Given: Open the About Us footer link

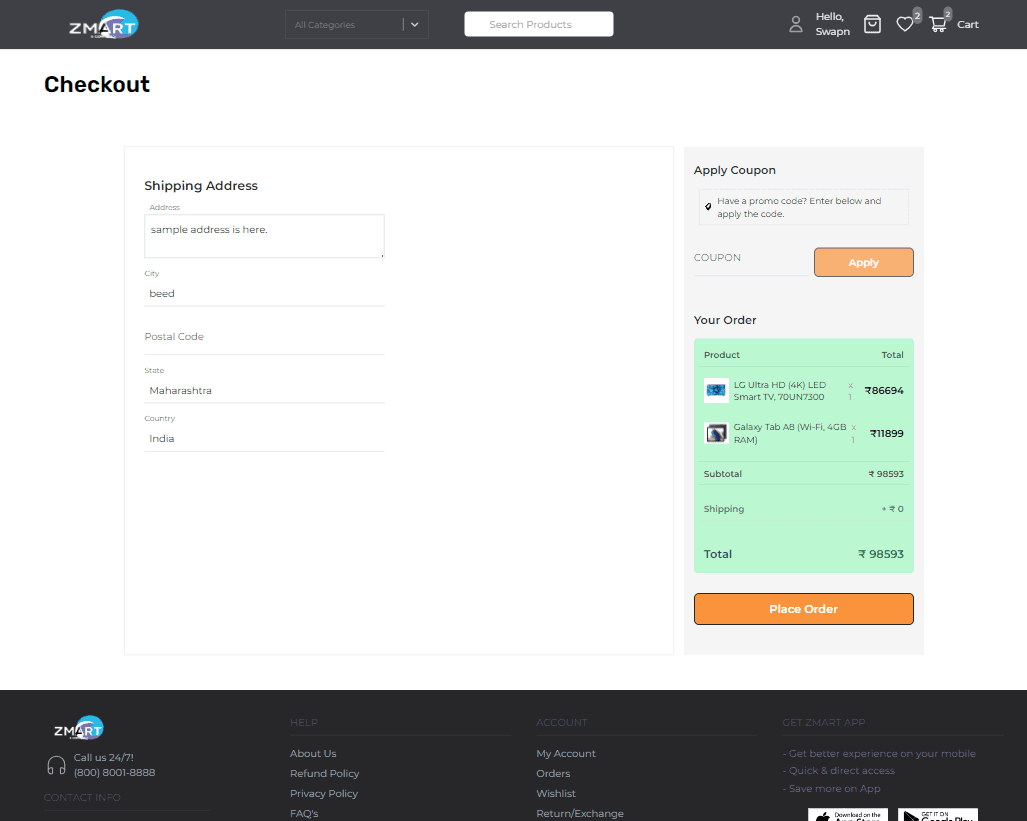Looking at the screenshot, I should coord(313,754).
